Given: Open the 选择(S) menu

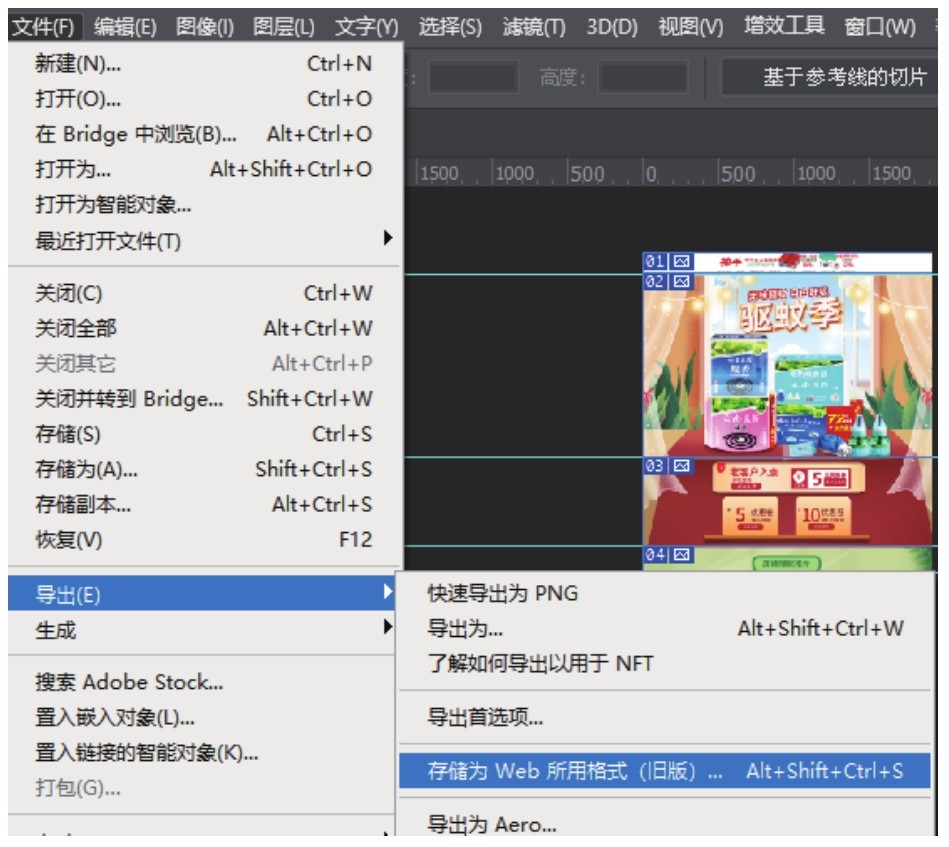Looking at the screenshot, I should coord(450,27).
